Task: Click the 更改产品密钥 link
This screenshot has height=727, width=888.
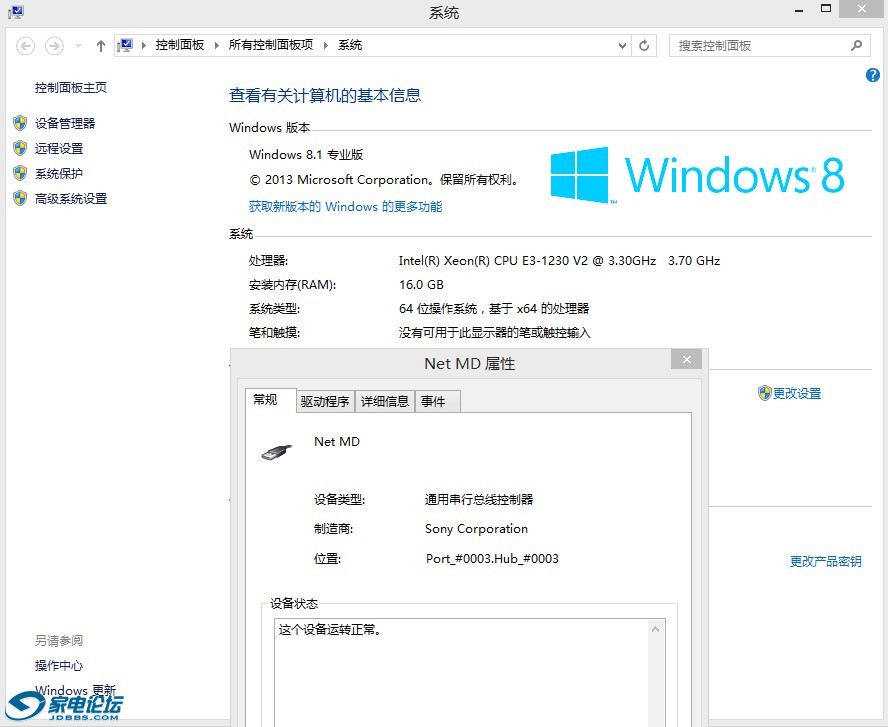Action: [x=826, y=562]
